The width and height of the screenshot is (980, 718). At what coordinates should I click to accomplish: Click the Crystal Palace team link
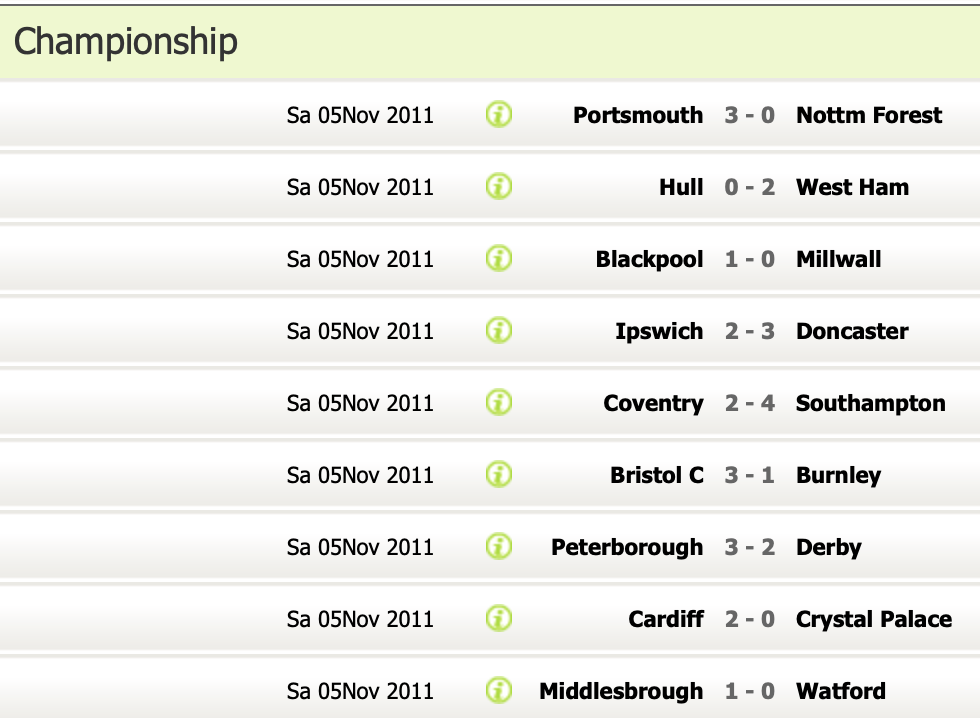click(873, 619)
